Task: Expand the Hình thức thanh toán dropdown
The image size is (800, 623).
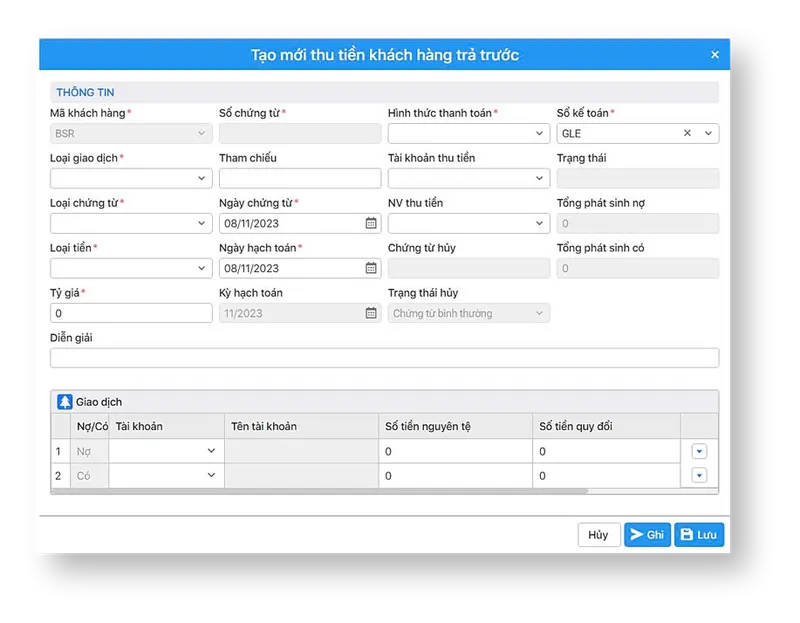Action: [468, 133]
